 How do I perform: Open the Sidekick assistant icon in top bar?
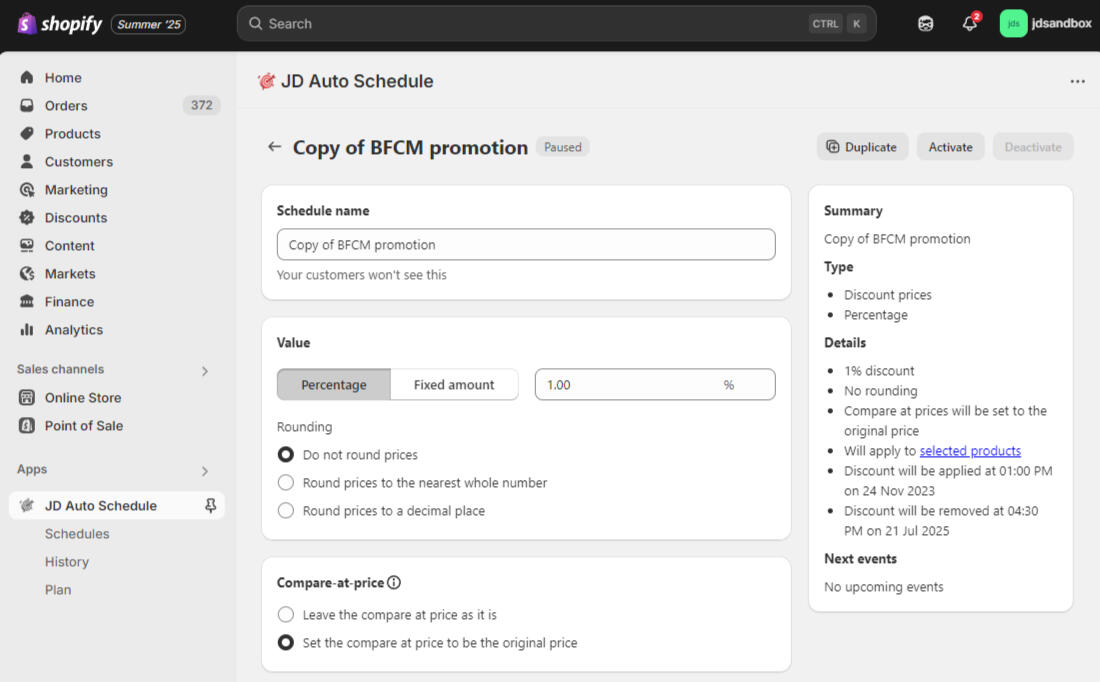pos(926,24)
